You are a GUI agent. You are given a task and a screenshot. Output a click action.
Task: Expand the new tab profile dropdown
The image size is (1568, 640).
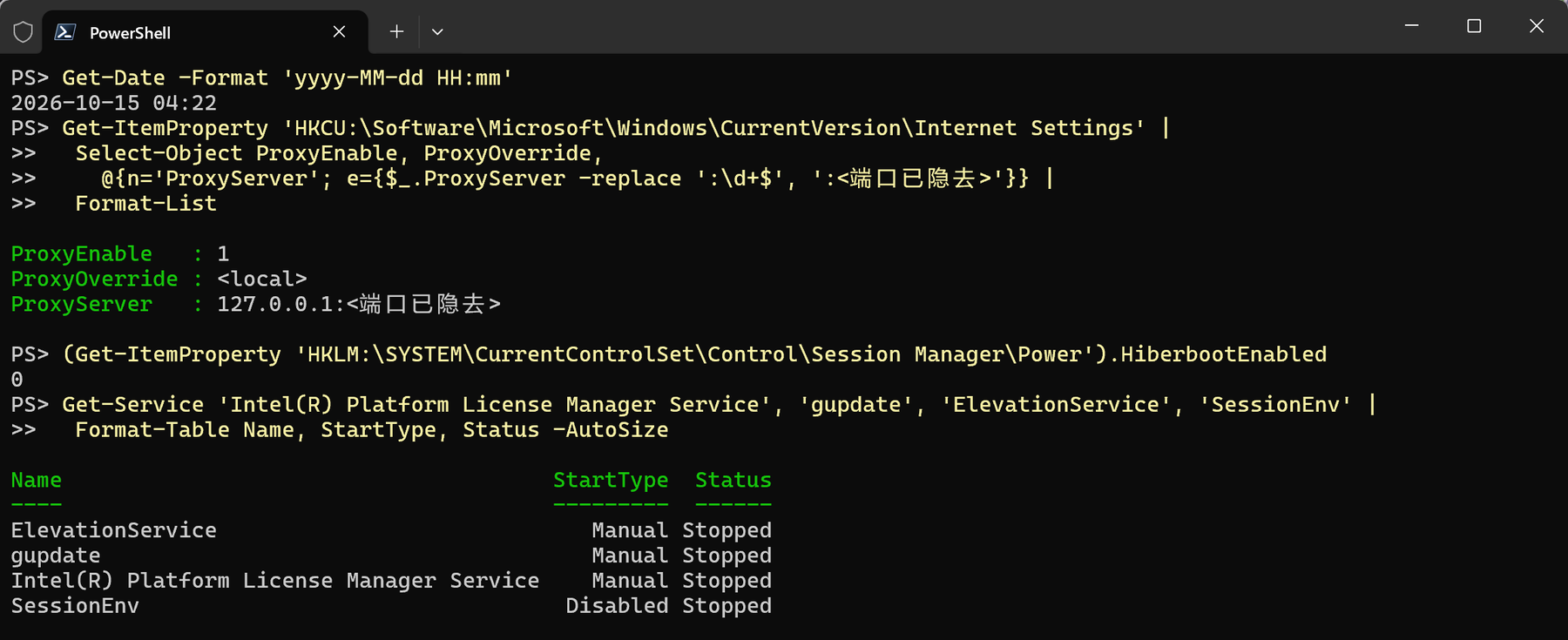coord(437,32)
